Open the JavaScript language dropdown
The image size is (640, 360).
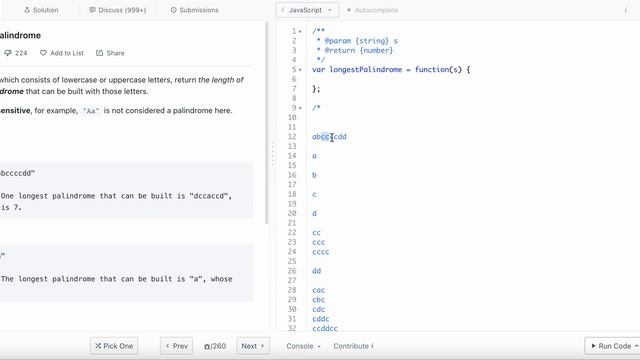tap(307, 10)
